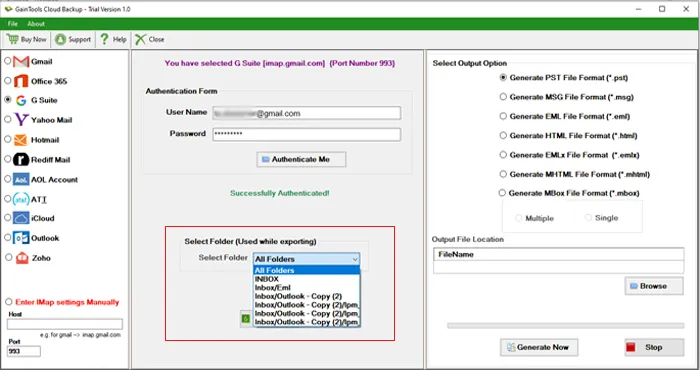Click the Support headset icon
Viewport: 700px width, 370px height.
(60, 39)
